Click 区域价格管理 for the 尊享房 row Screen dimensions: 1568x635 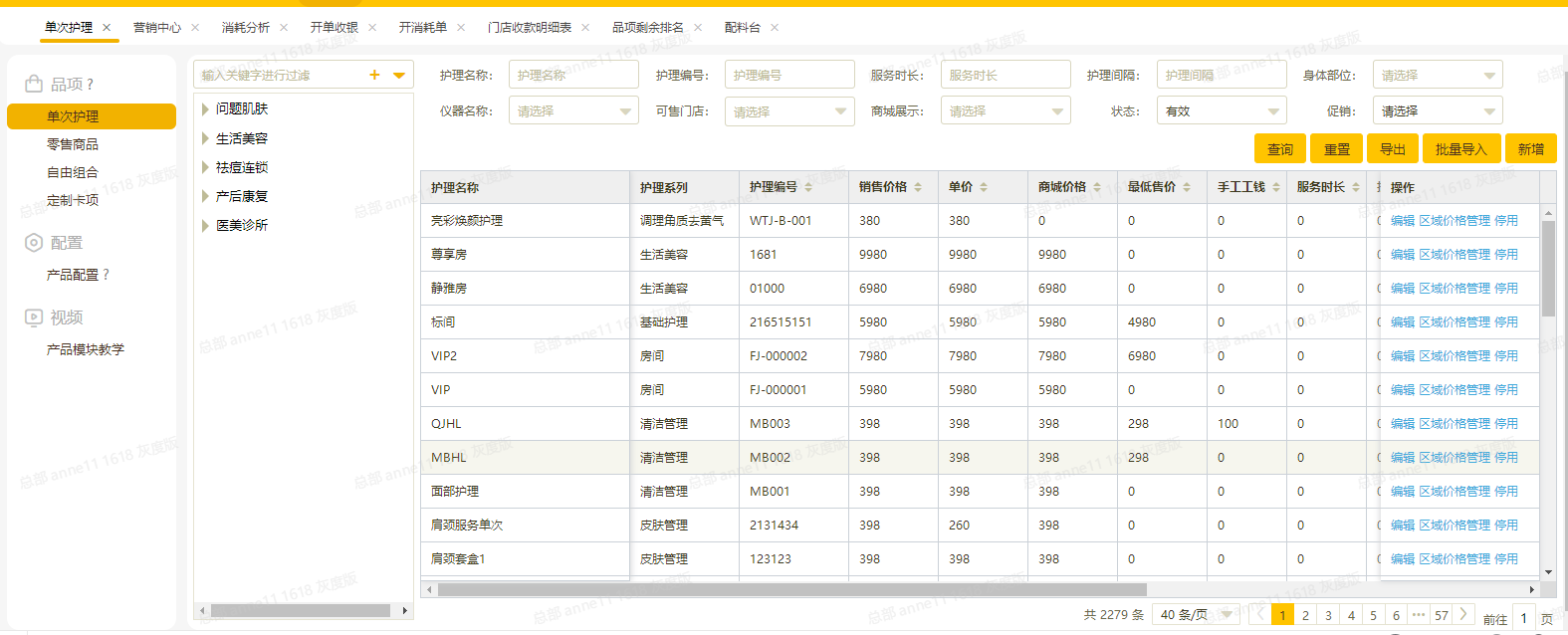point(1455,255)
